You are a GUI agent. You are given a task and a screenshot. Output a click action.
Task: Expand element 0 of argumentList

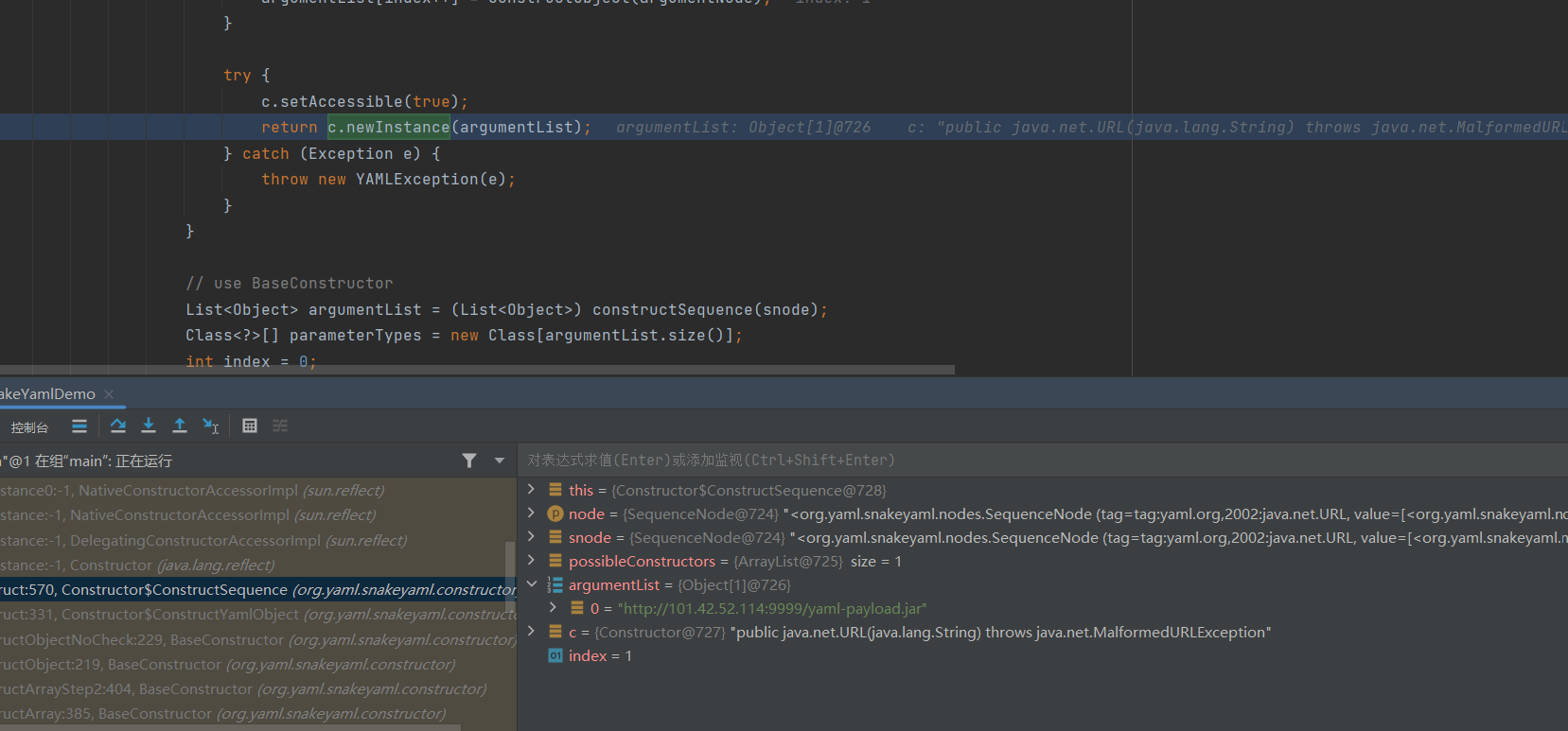[x=554, y=607]
